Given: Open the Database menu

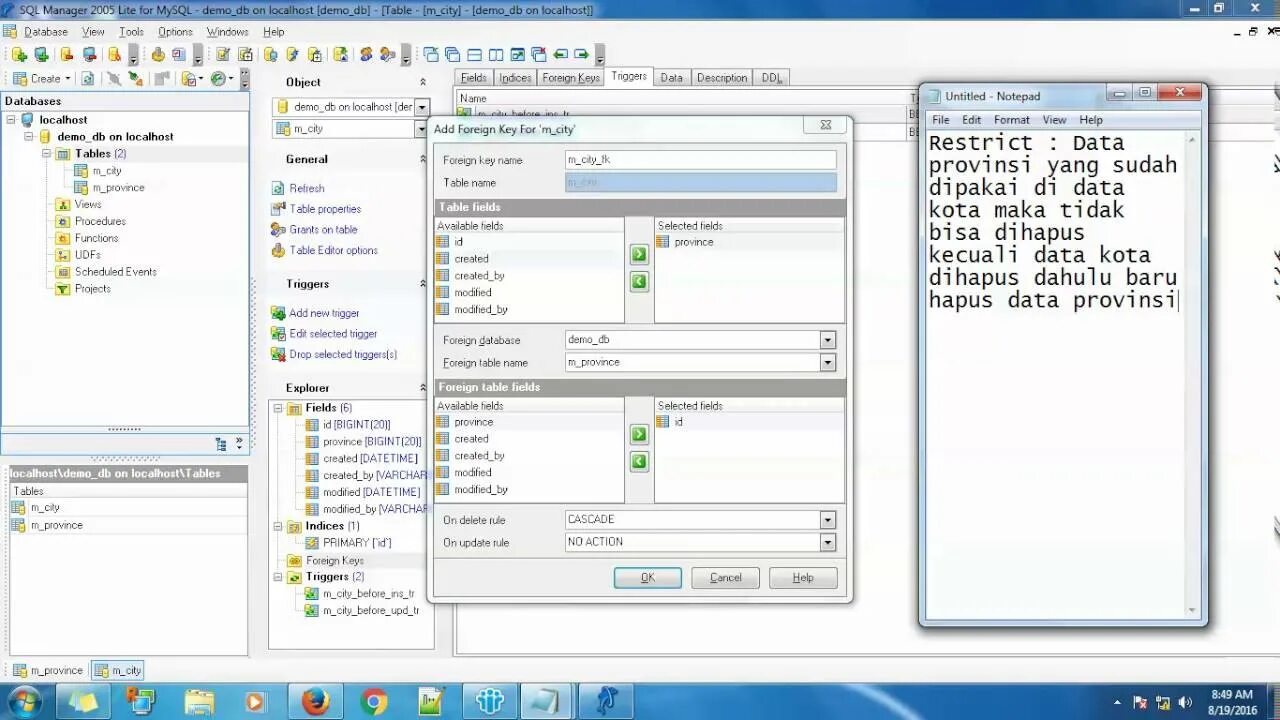Looking at the screenshot, I should coord(46,32).
